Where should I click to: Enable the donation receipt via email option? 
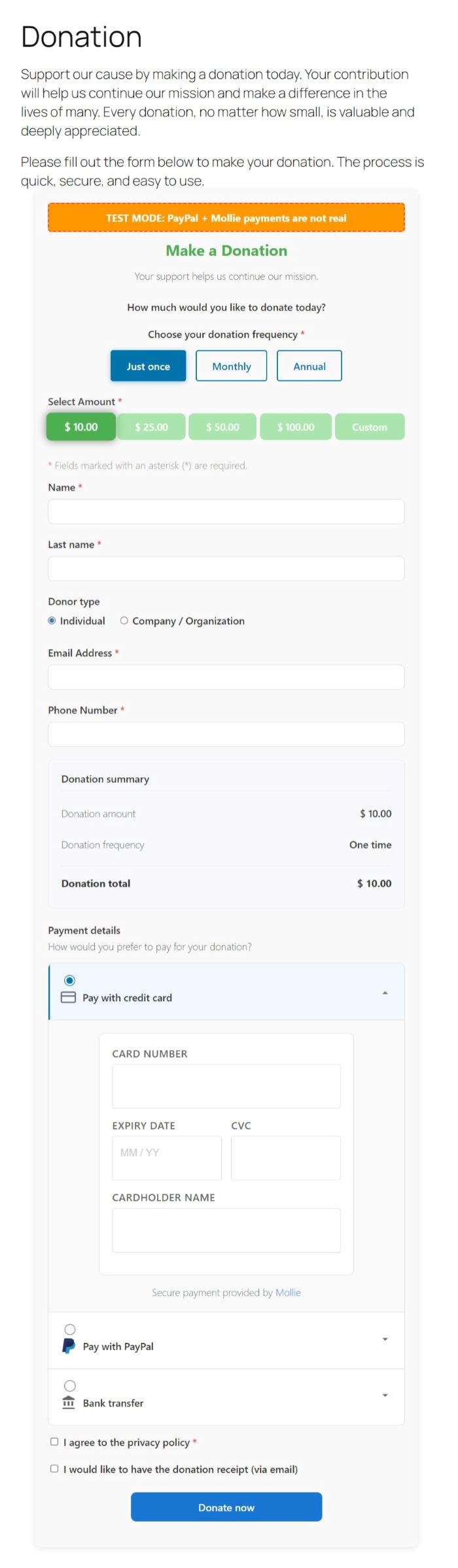pyautogui.click(x=54, y=1469)
